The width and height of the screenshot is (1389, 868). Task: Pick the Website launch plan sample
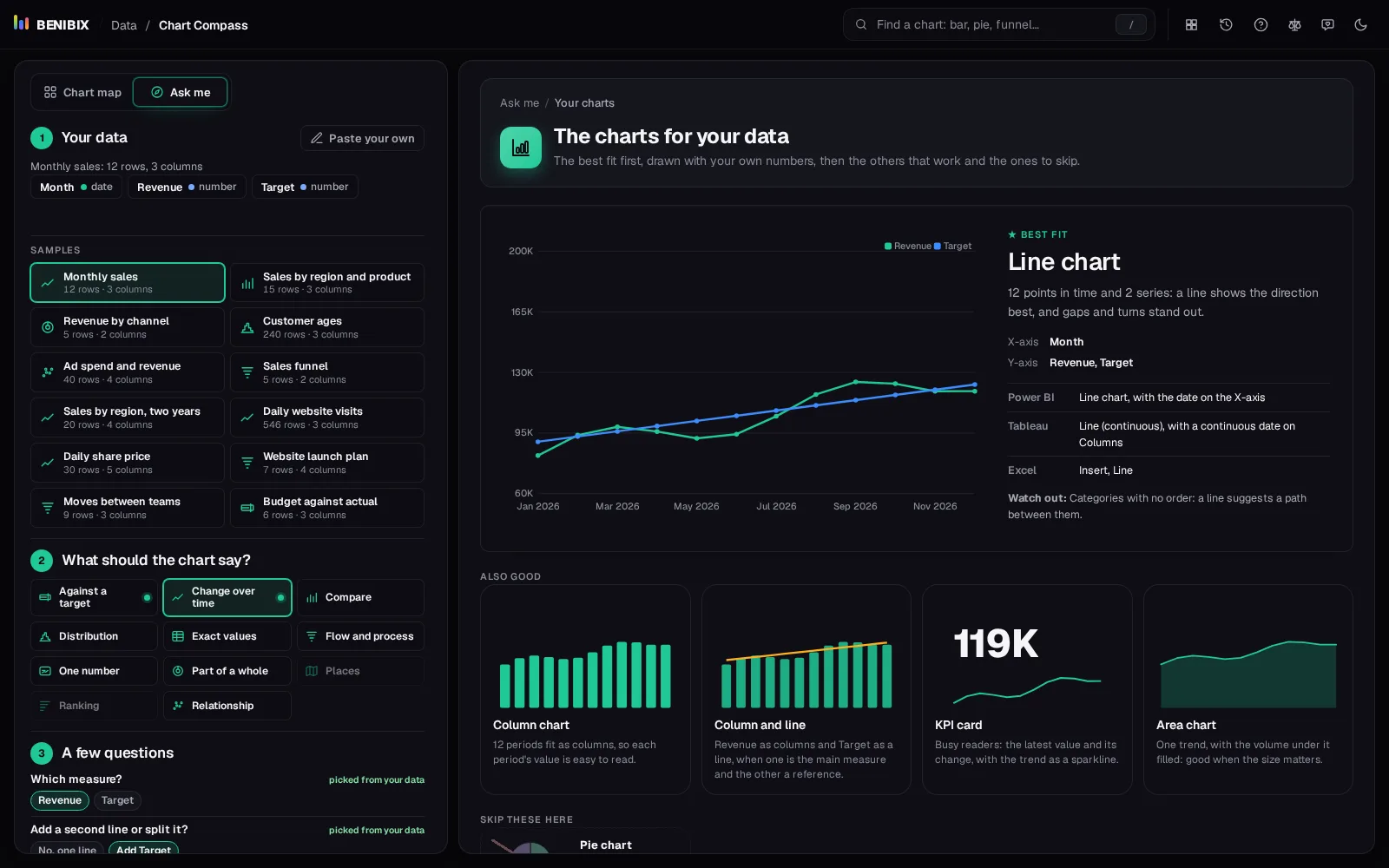(327, 463)
